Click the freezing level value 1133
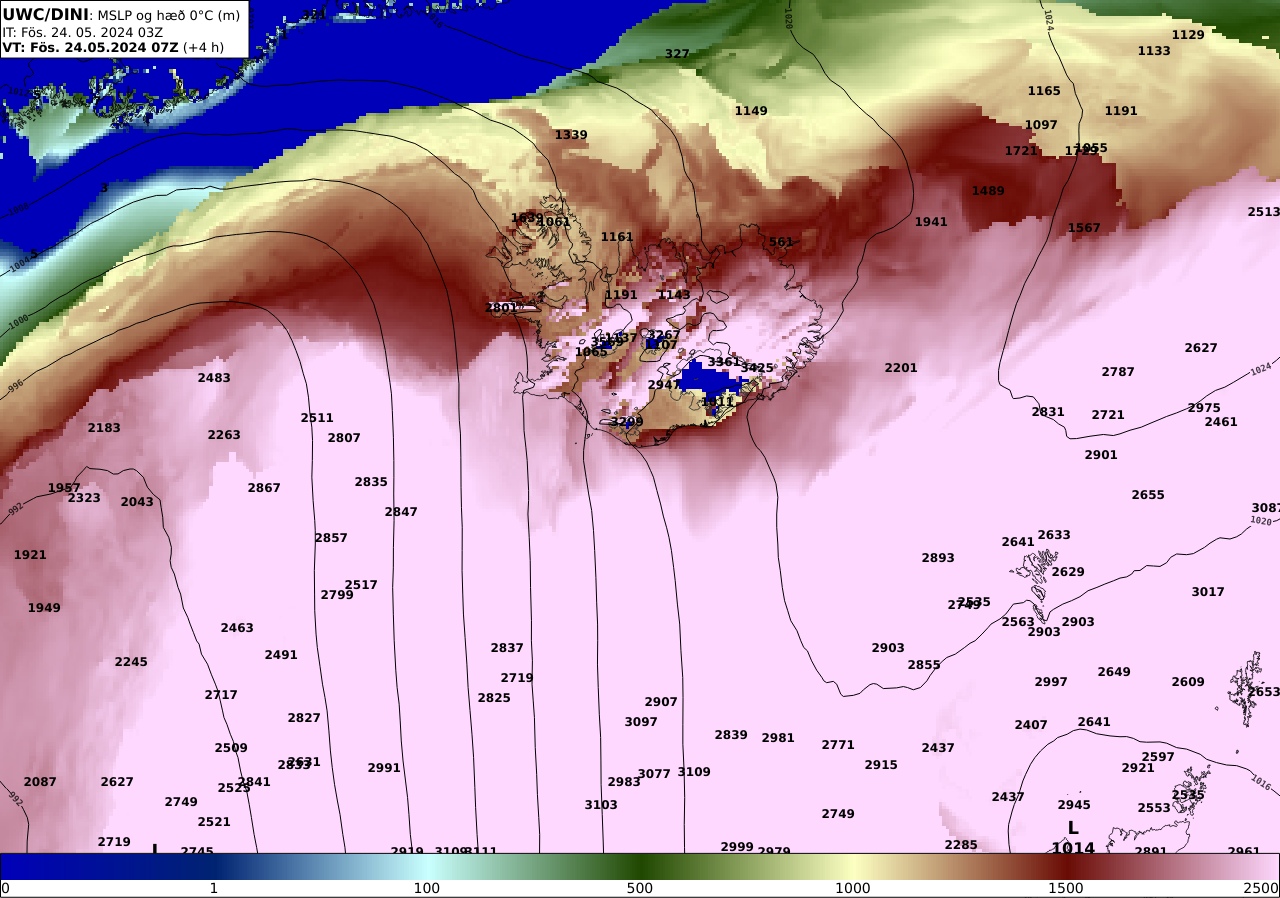The width and height of the screenshot is (1280, 898). coord(1154,51)
